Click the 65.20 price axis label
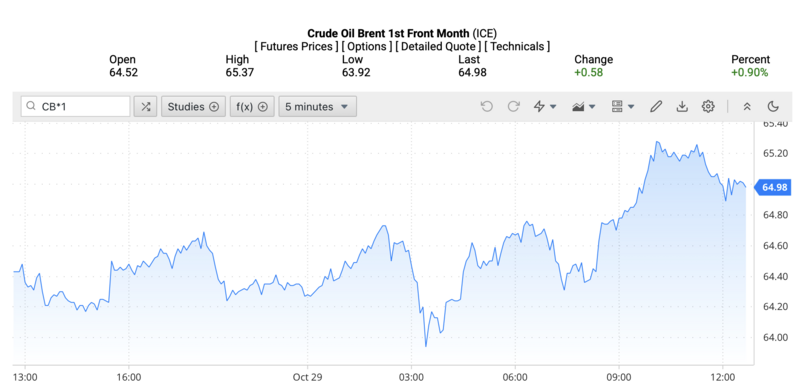800x383 pixels. [x=775, y=154]
